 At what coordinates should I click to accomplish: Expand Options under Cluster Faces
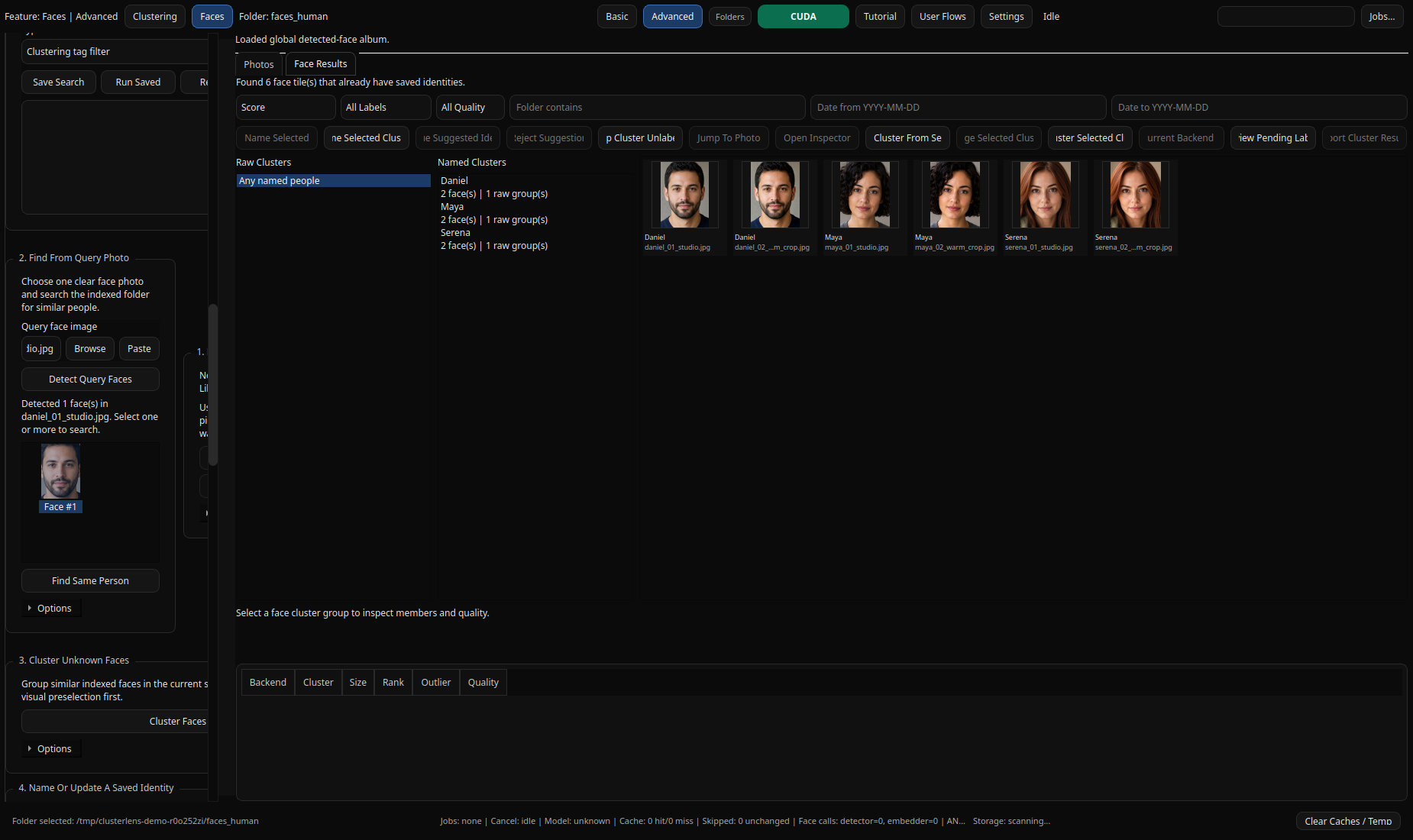[50, 749]
